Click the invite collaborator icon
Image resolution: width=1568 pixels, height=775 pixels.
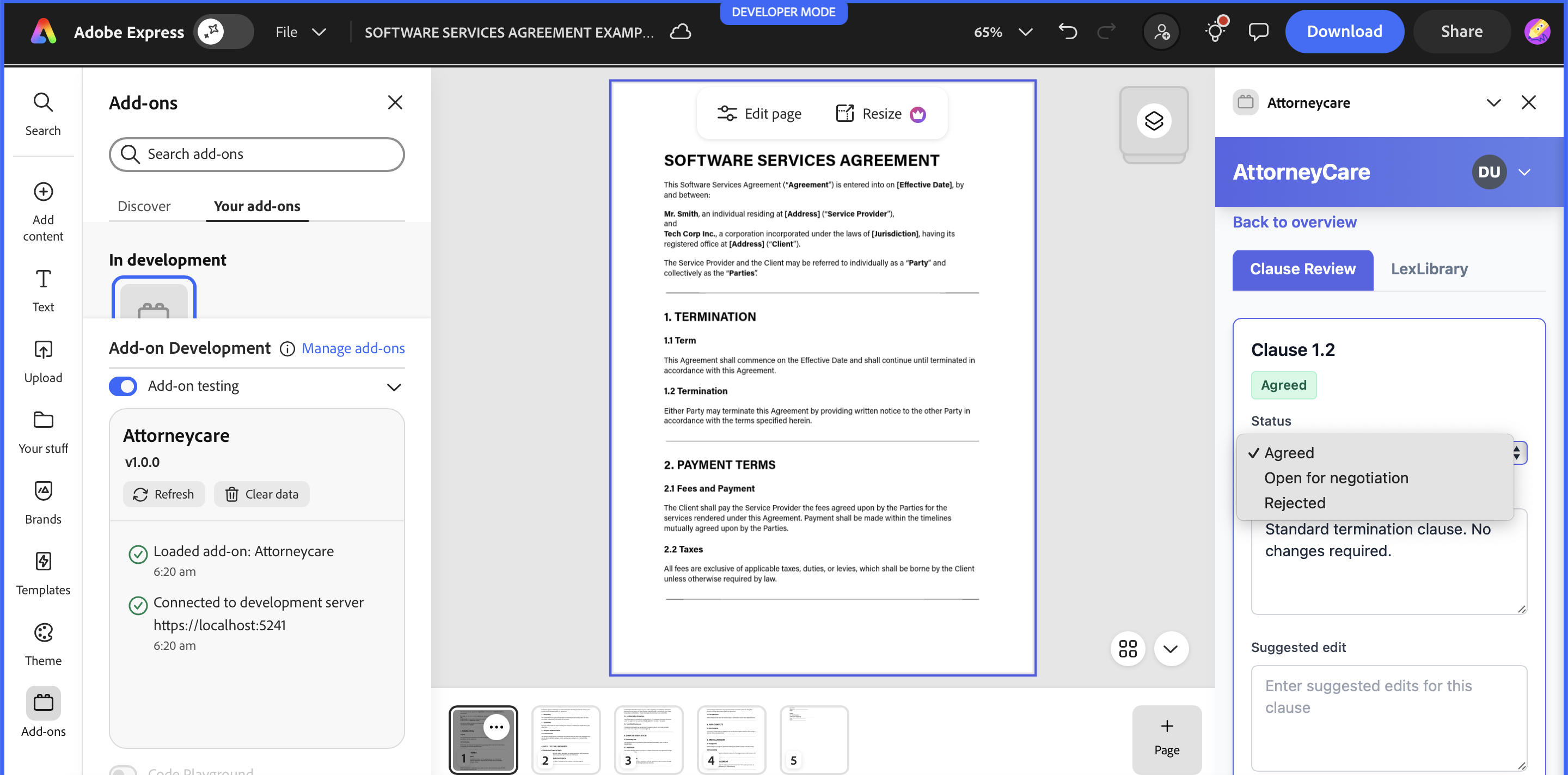pyautogui.click(x=1161, y=32)
